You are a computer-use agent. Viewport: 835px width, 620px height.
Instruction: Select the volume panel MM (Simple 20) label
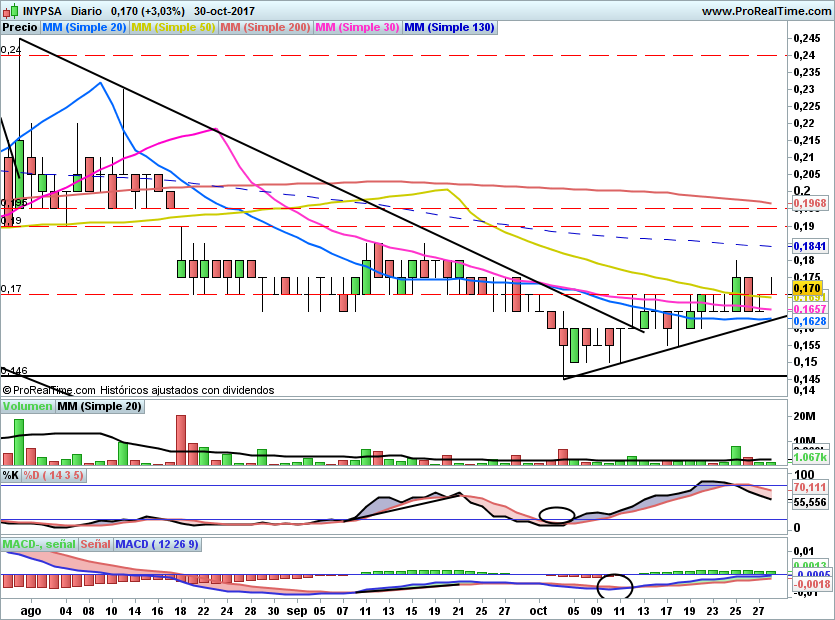pyautogui.click(x=99, y=406)
